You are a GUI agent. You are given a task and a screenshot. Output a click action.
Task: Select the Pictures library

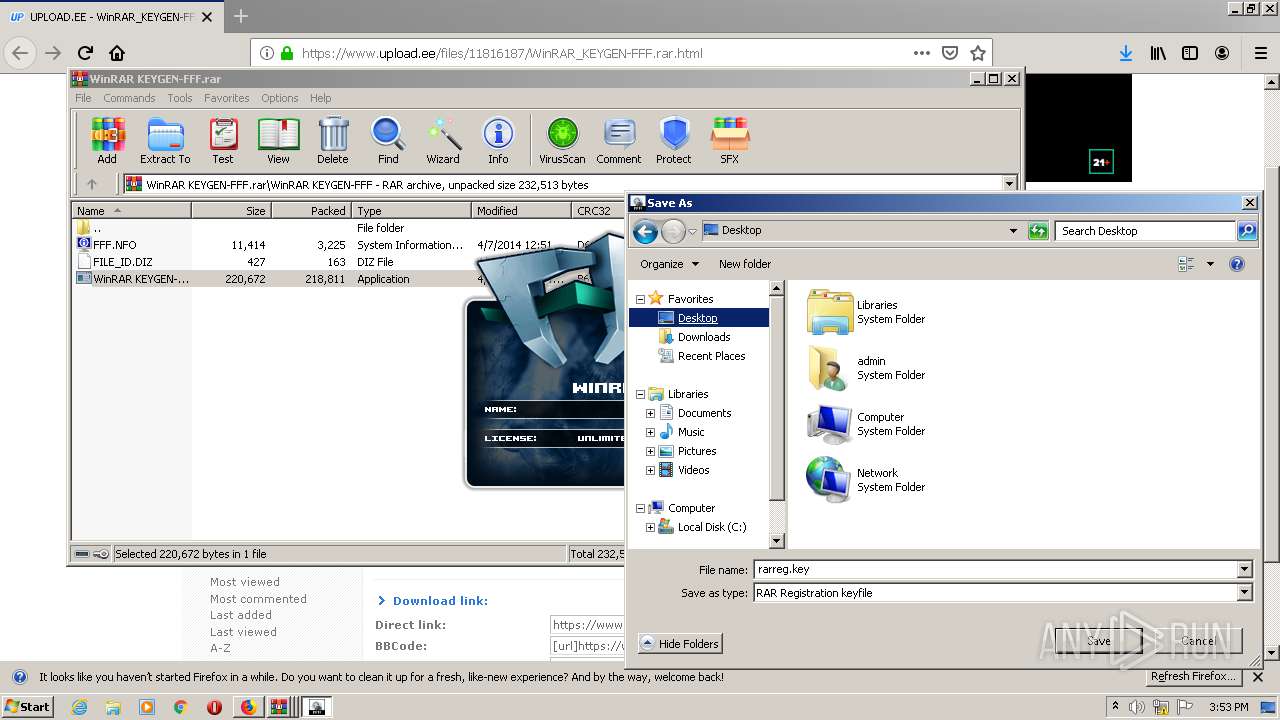point(696,451)
